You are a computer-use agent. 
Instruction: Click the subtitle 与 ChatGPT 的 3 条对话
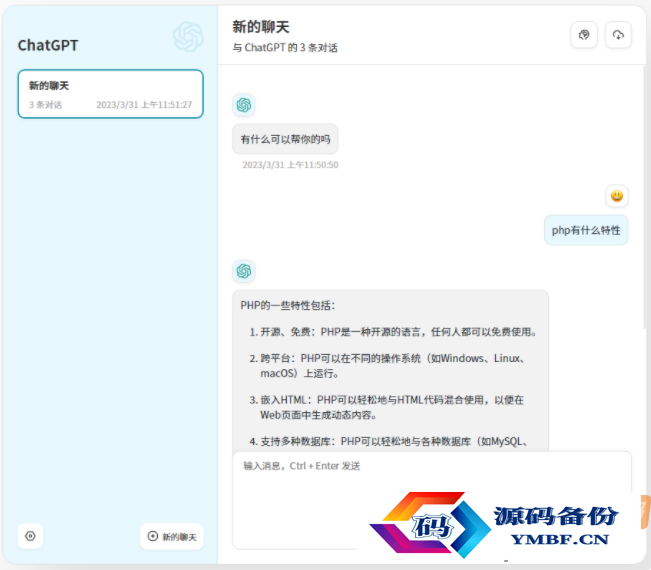point(285,48)
